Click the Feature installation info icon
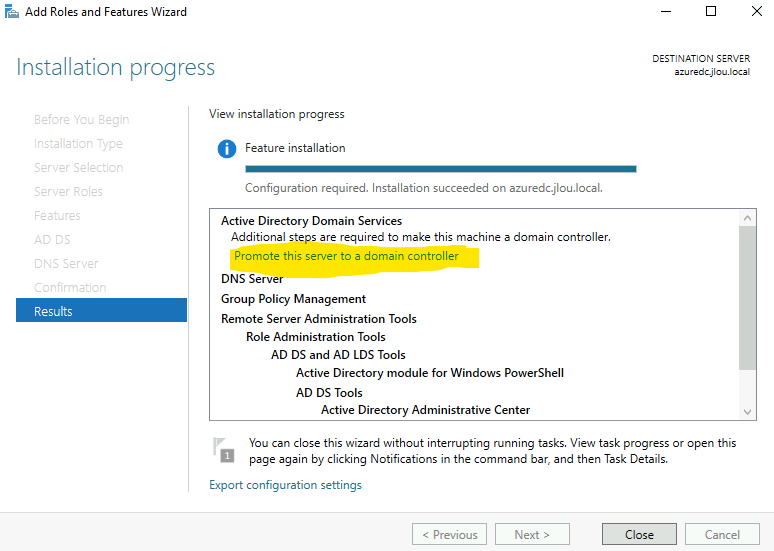 [227, 149]
